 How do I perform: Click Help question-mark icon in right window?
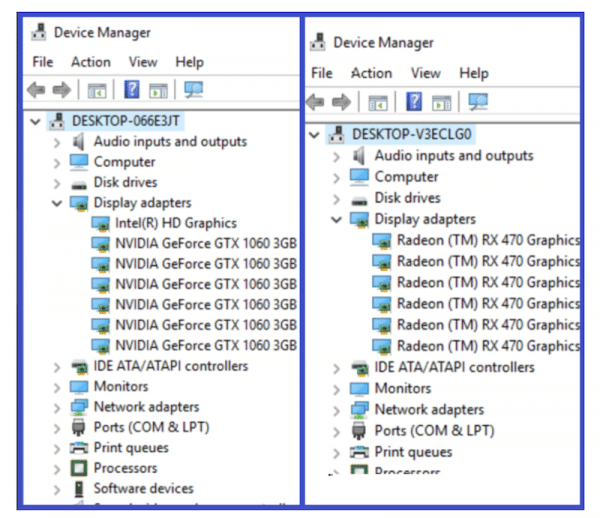pyautogui.click(x=414, y=102)
